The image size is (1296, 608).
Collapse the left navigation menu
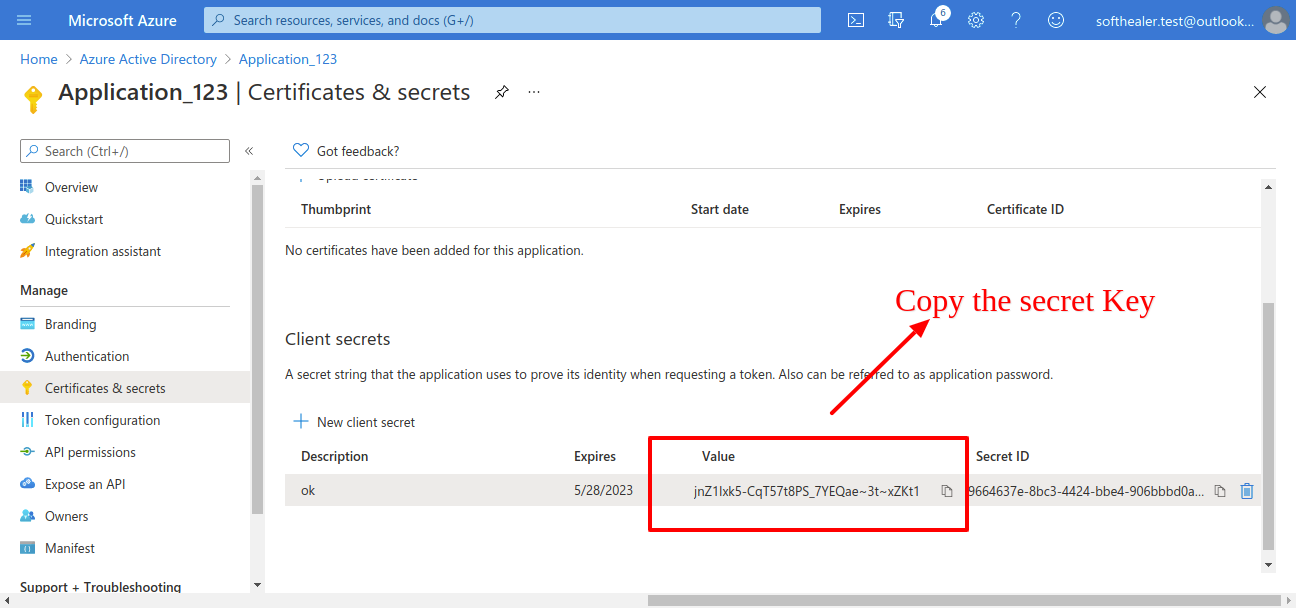[249, 151]
